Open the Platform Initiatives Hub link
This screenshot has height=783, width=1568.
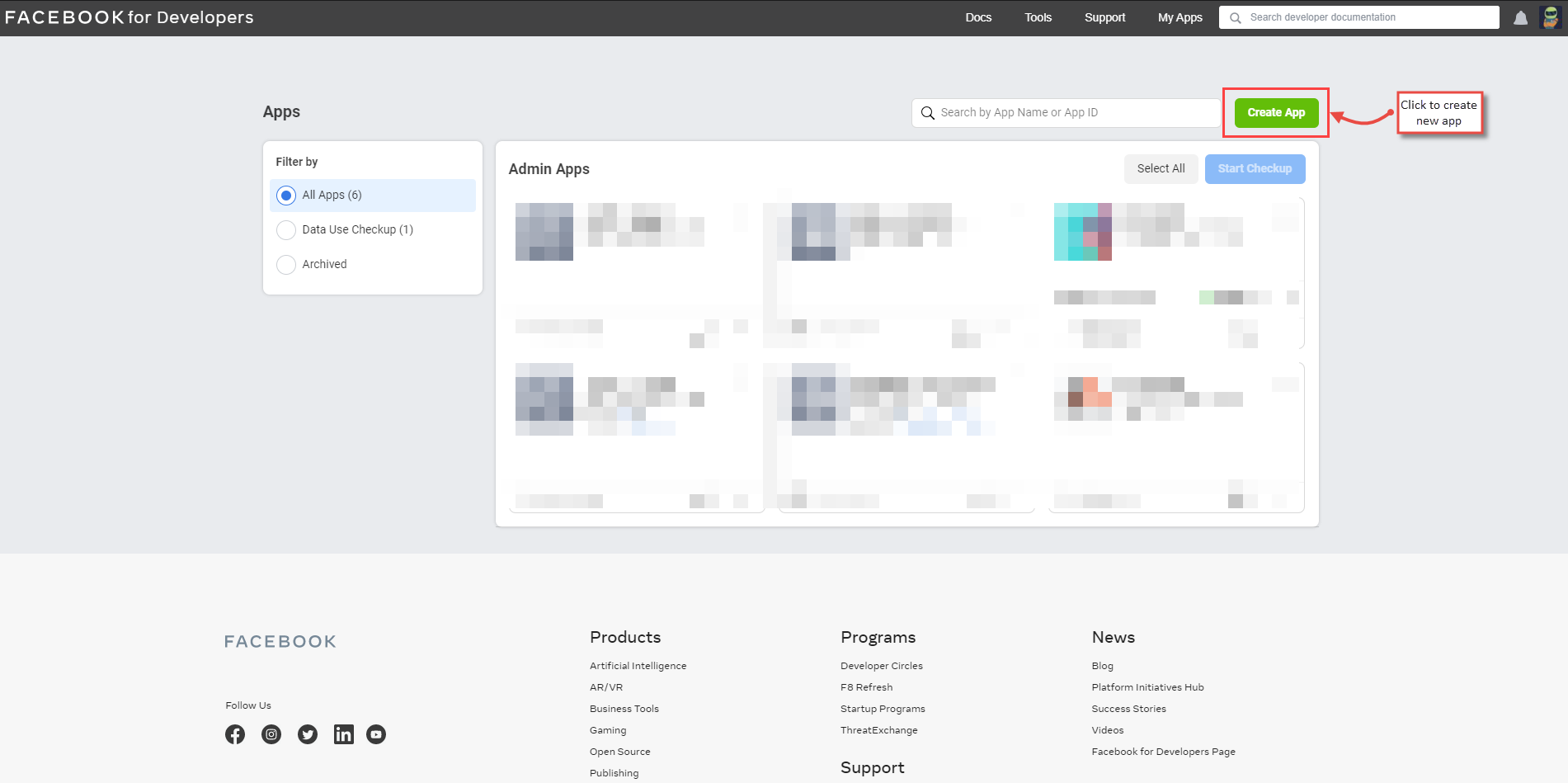tap(1148, 687)
